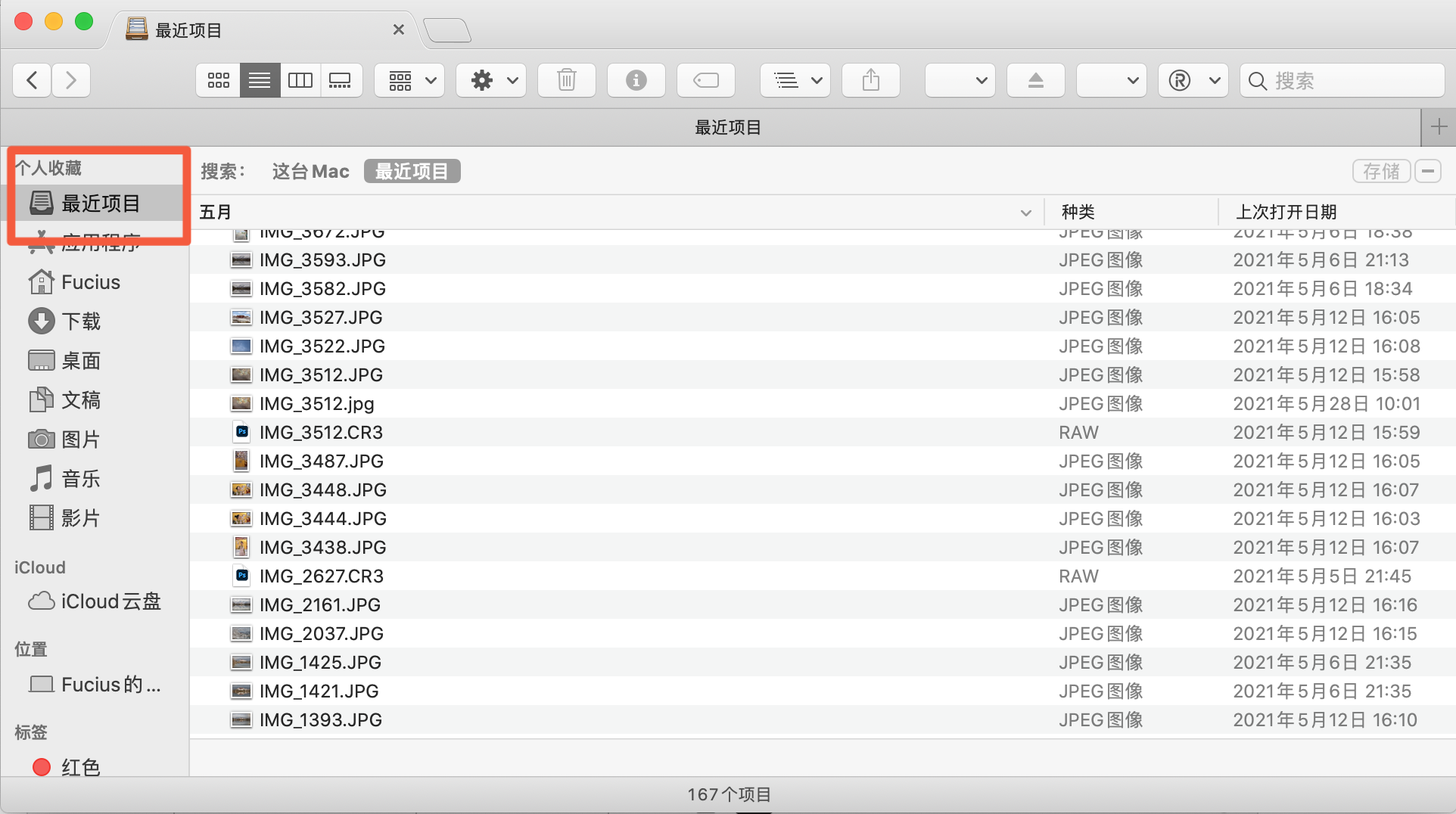Screen dimensions: 1456x814
Task: Click the eject icon
Action: click(x=1036, y=80)
